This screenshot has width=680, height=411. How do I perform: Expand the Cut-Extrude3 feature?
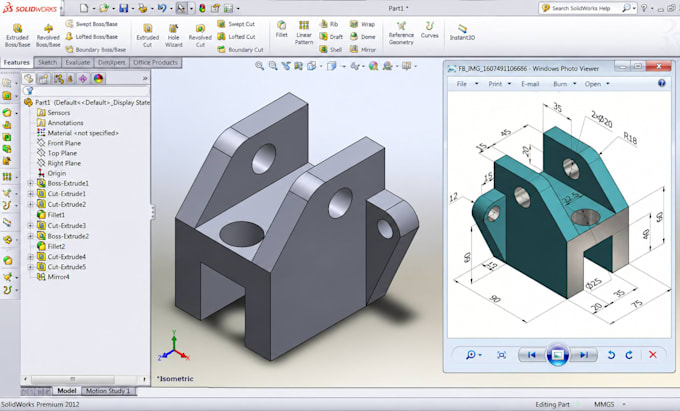(x=30, y=225)
